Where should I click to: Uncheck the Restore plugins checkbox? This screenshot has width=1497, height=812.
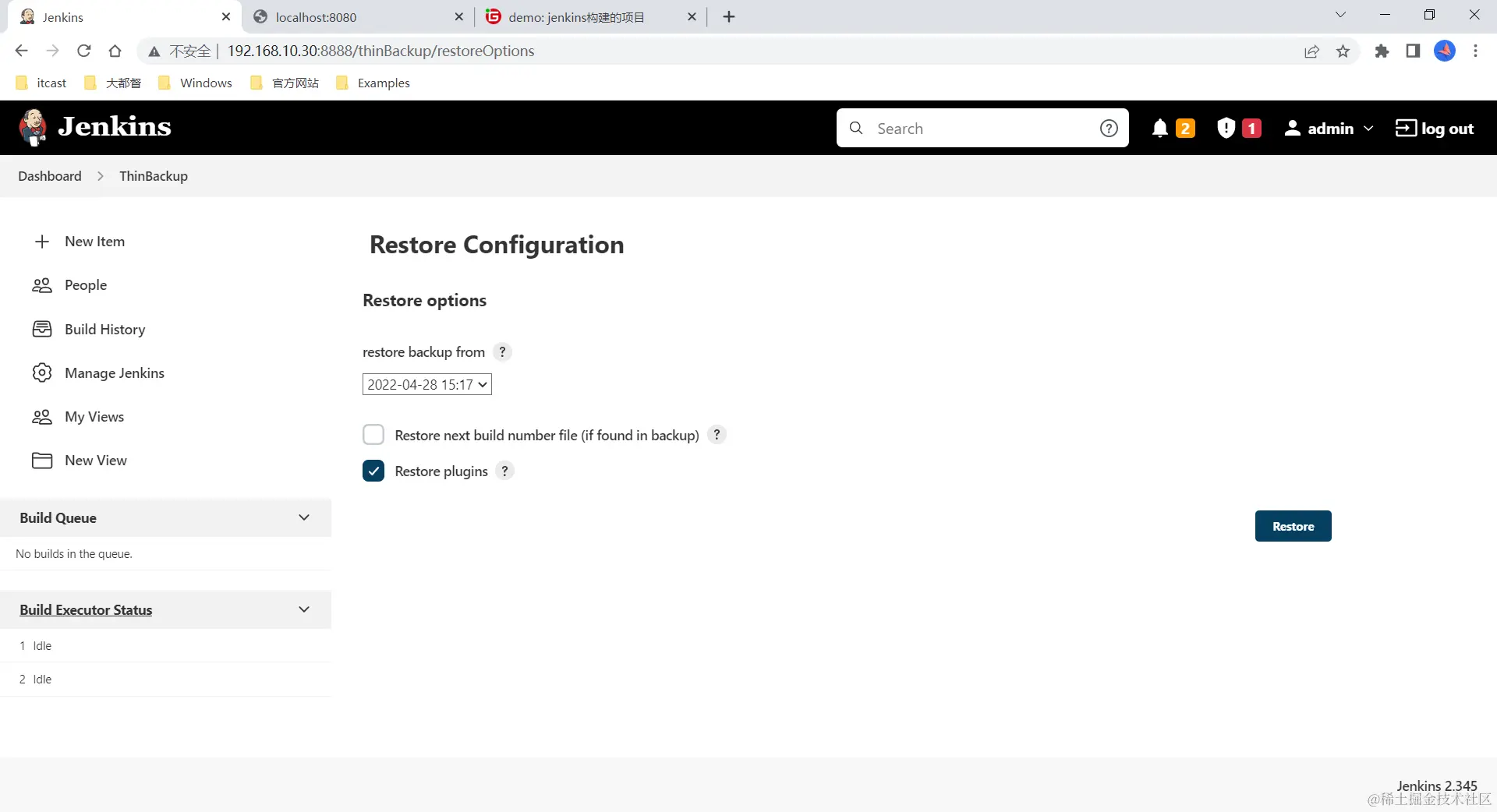373,471
